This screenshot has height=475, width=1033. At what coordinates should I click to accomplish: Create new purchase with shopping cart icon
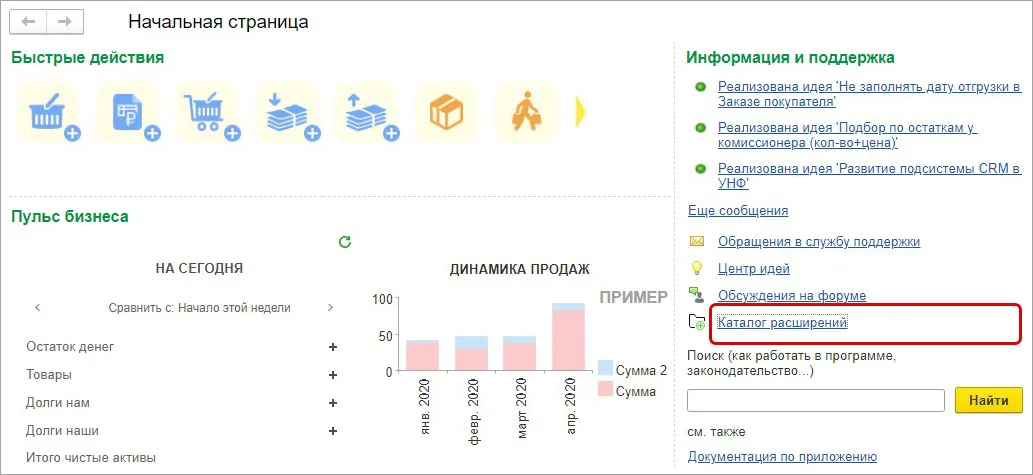point(209,113)
